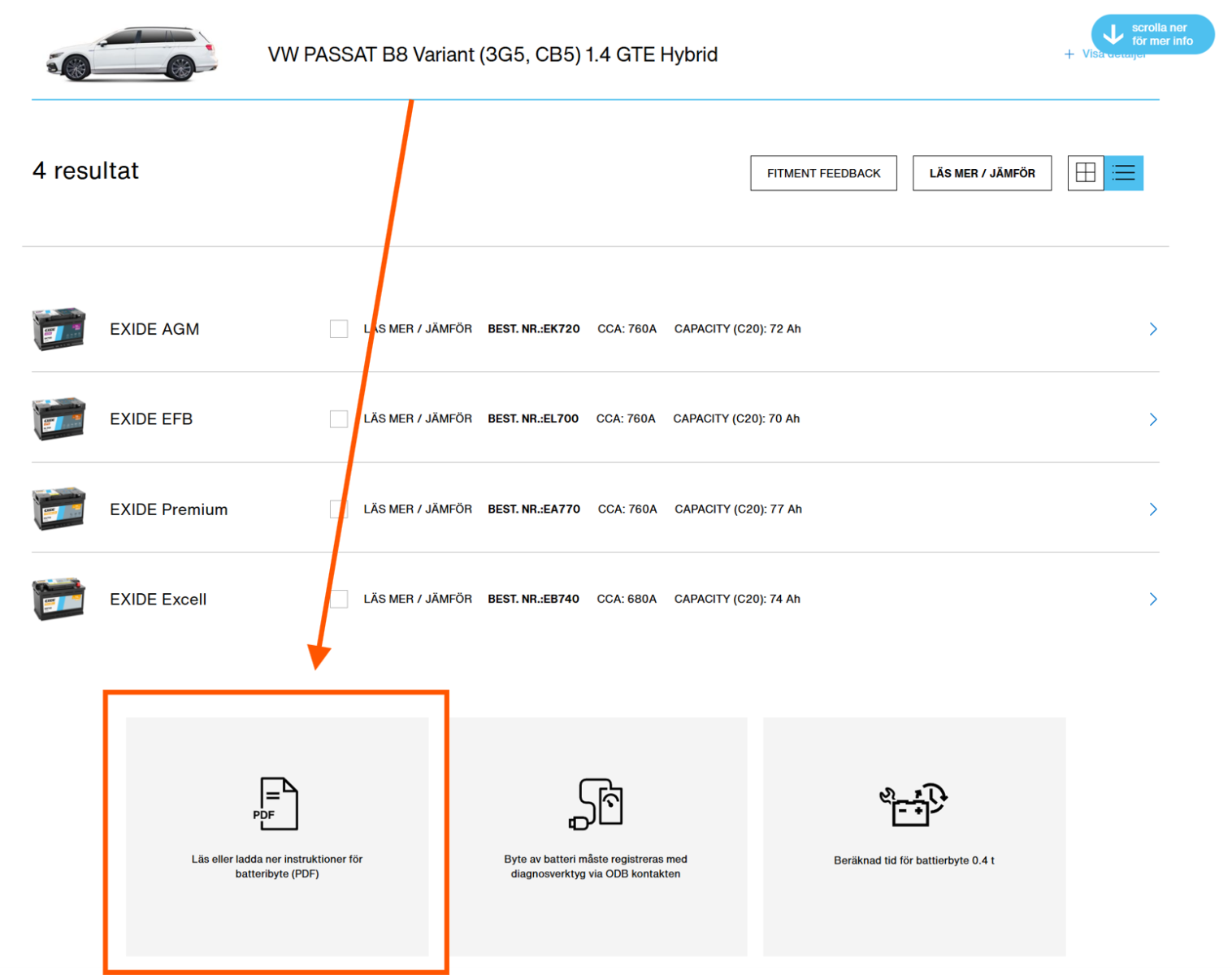Enable the compare checkbox for EXIDE Excell
This screenshot has width=1232, height=975.
(341, 600)
